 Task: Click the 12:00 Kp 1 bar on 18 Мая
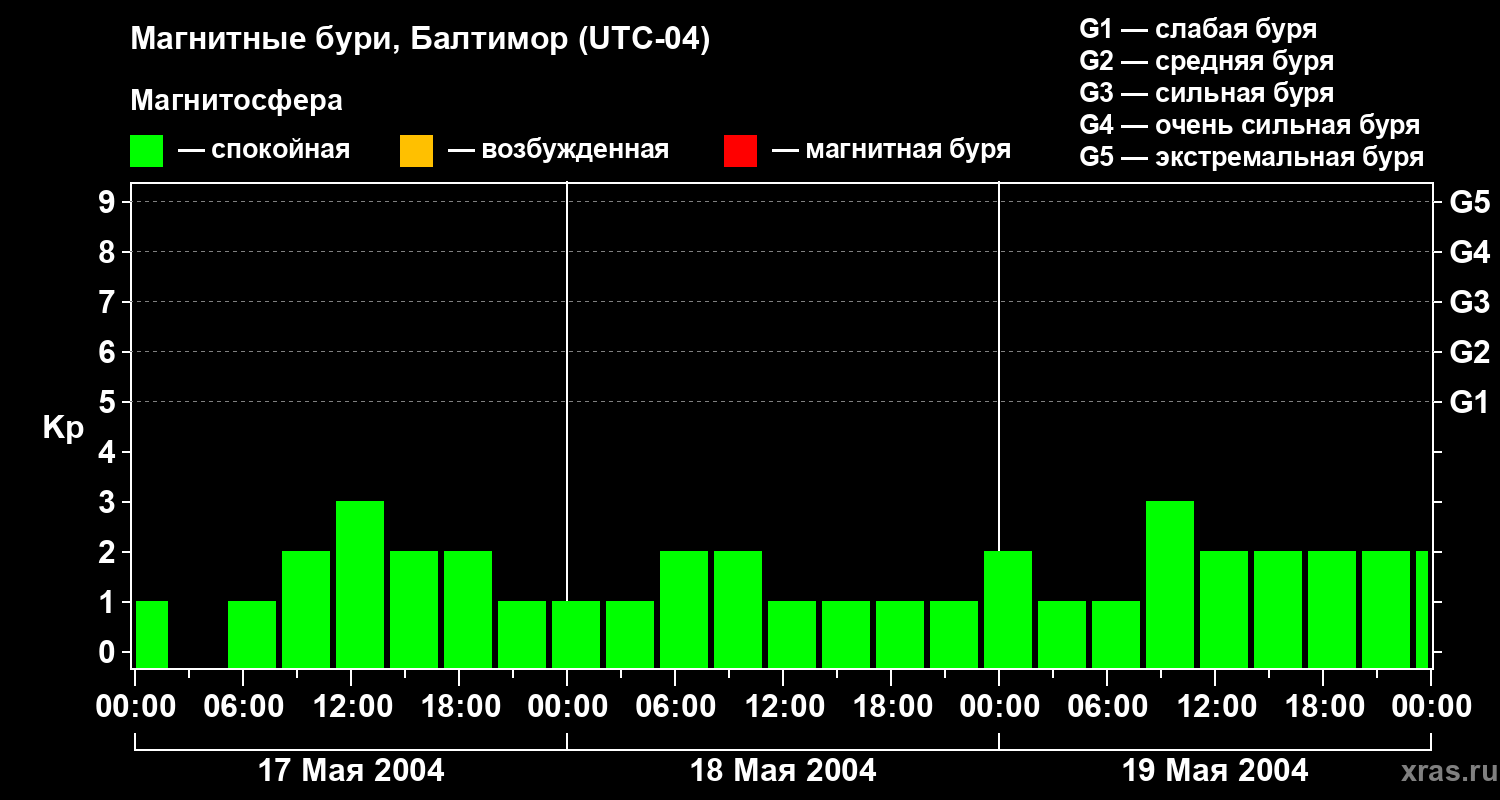click(x=792, y=634)
